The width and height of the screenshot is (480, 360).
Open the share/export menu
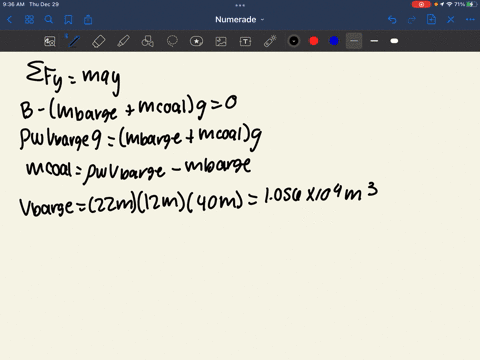tap(88, 20)
